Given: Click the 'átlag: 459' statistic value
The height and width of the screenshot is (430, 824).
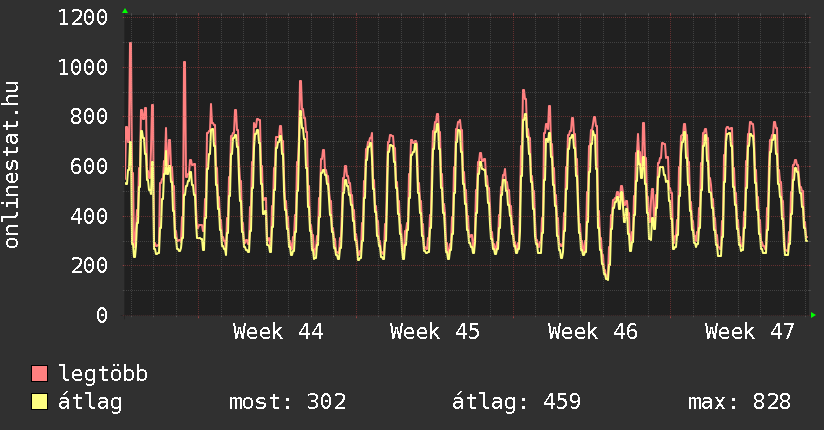Looking at the screenshot, I should click(516, 402).
